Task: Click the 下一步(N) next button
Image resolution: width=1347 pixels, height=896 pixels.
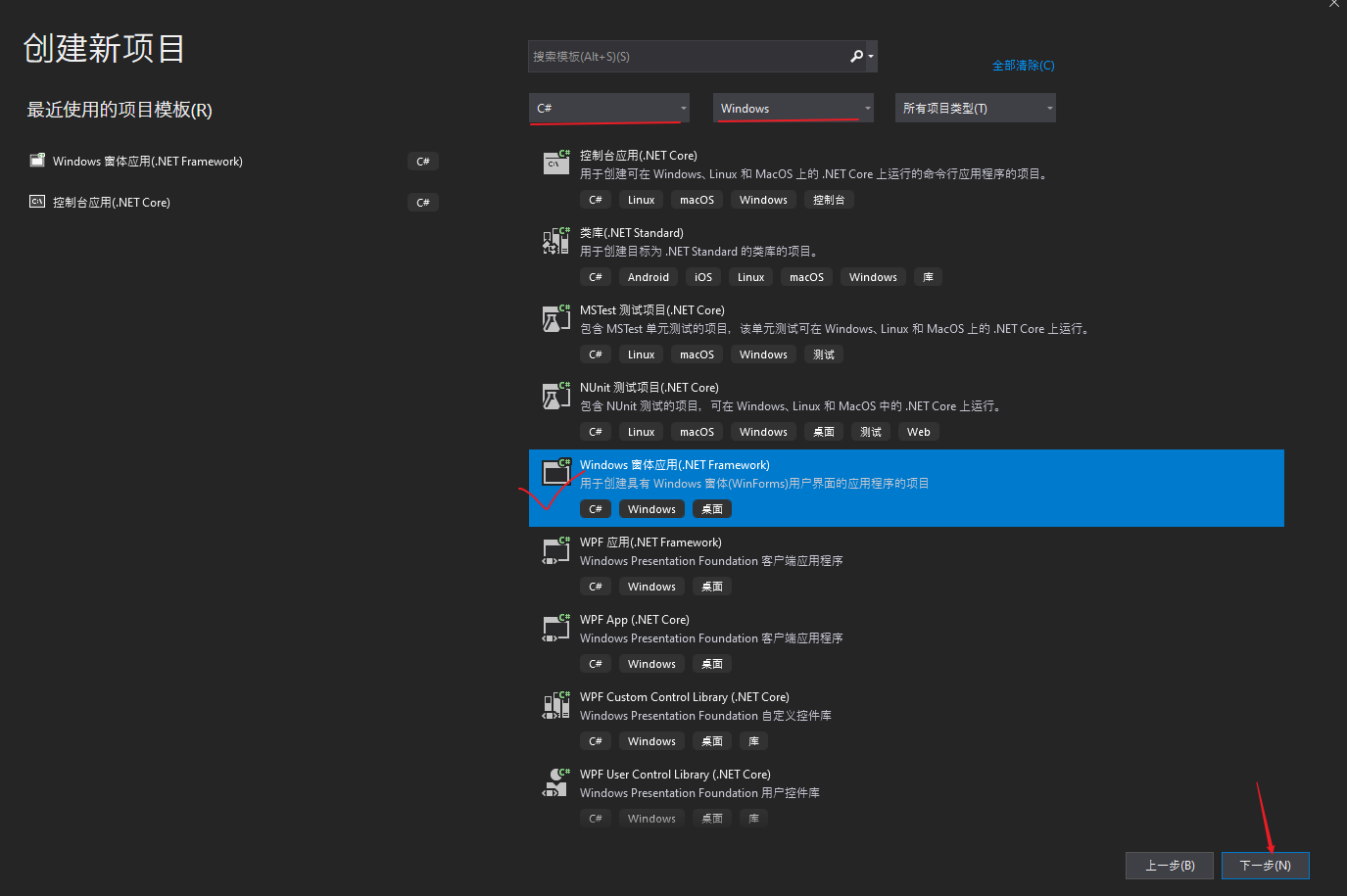Action: click(x=1265, y=866)
